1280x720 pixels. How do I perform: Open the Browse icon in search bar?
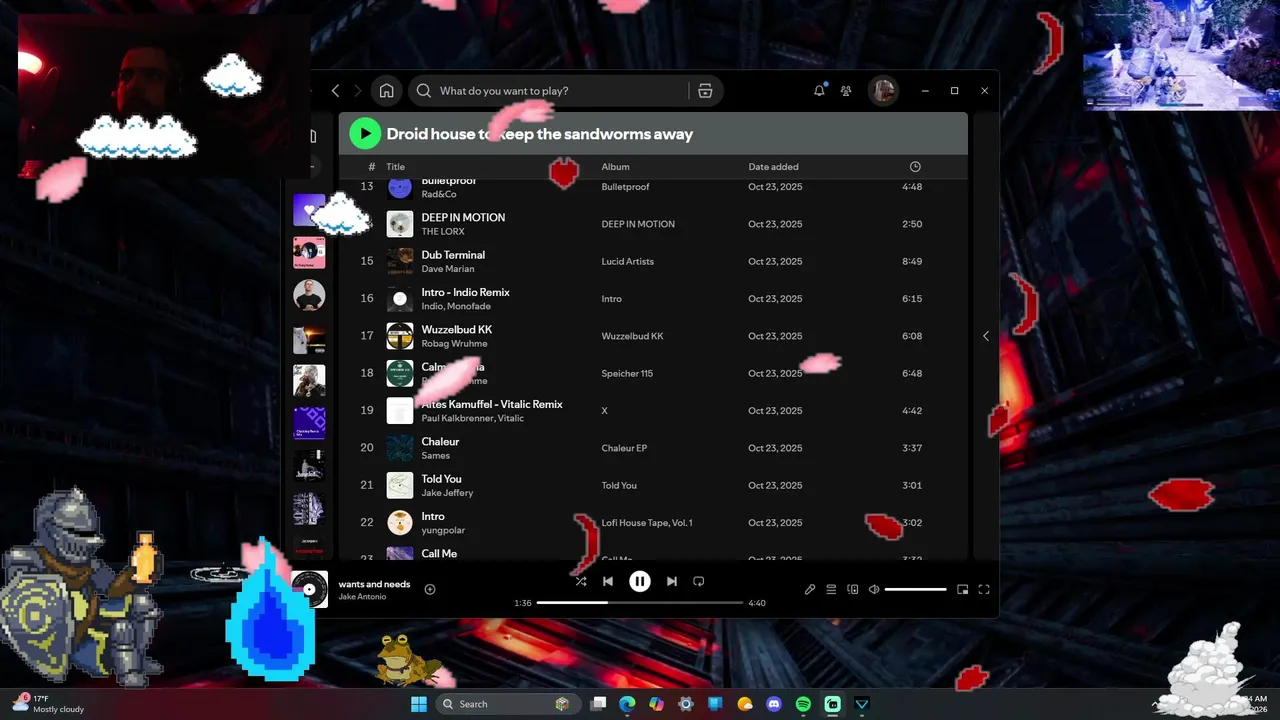pyautogui.click(x=705, y=91)
